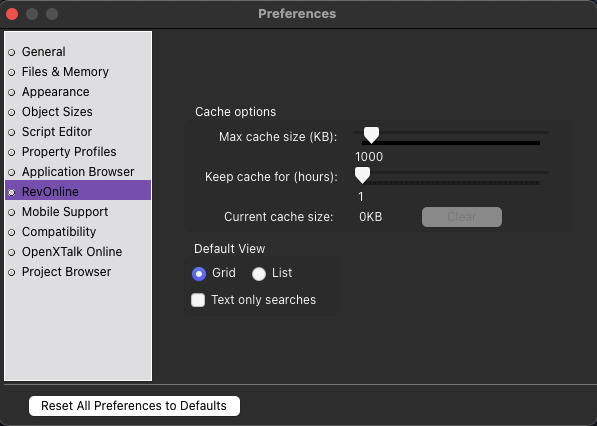The height and width of the screenshot is (426, 597).
Task: Open the OpenXTalk Online preferences
Action: click(x=72, y=252)
